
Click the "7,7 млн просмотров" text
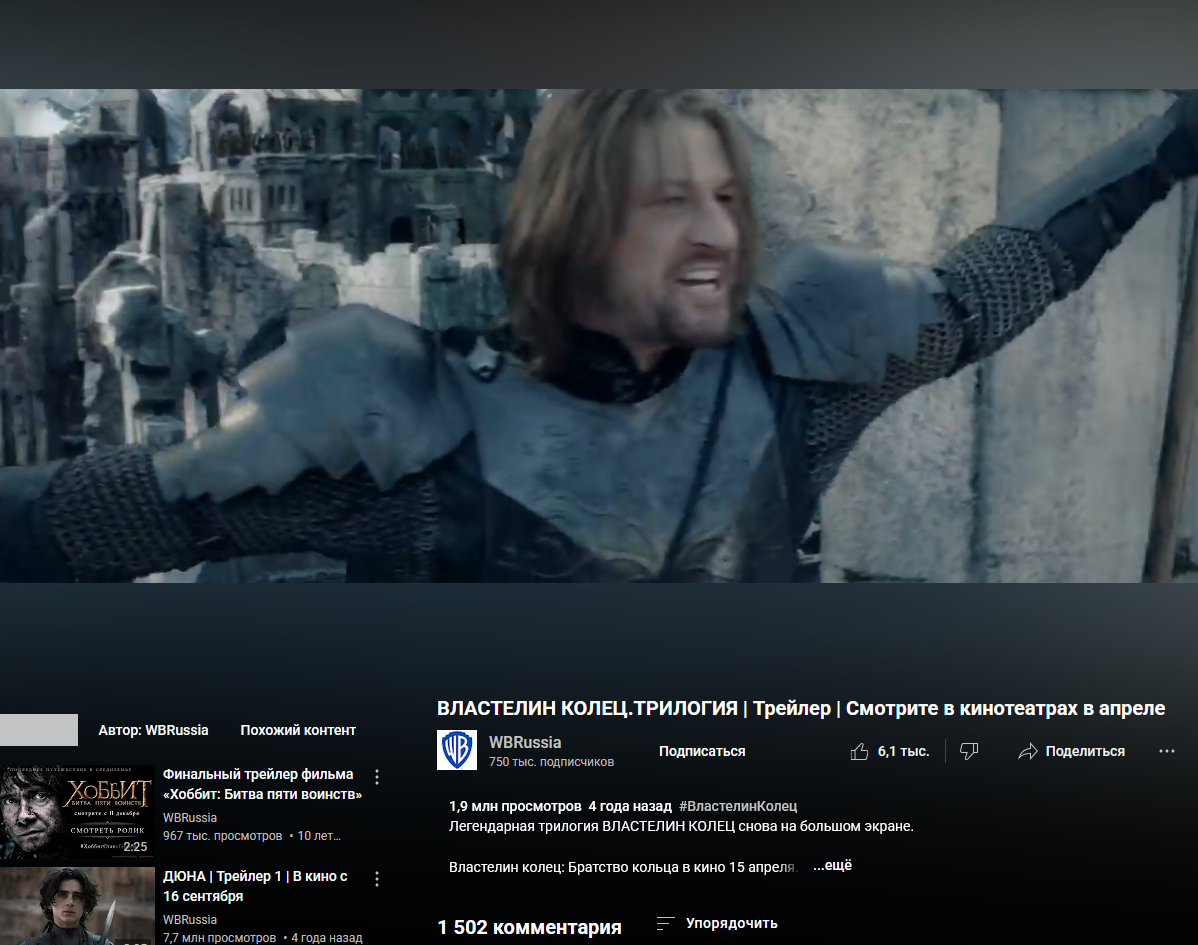pyautogui.click(x=219, y=938)
